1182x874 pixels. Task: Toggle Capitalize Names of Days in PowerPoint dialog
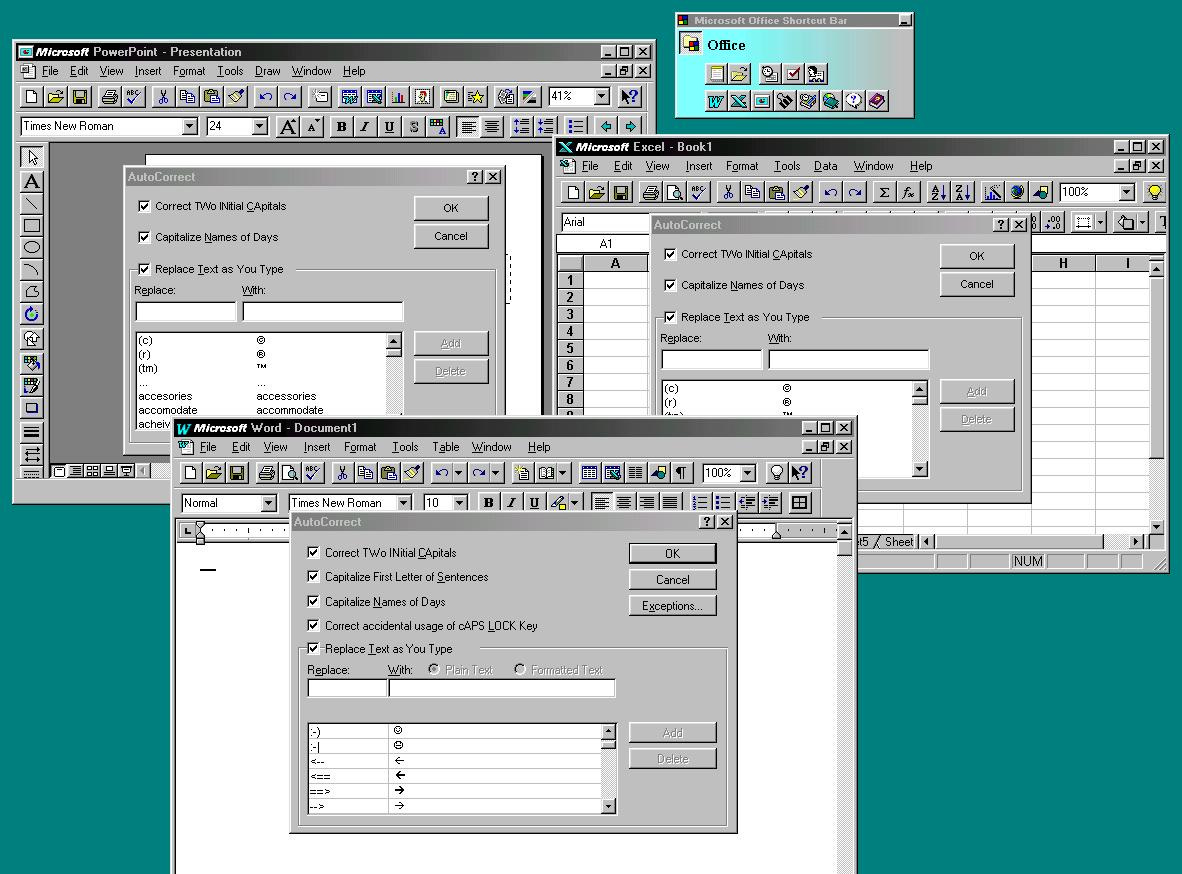coord(144,237)
